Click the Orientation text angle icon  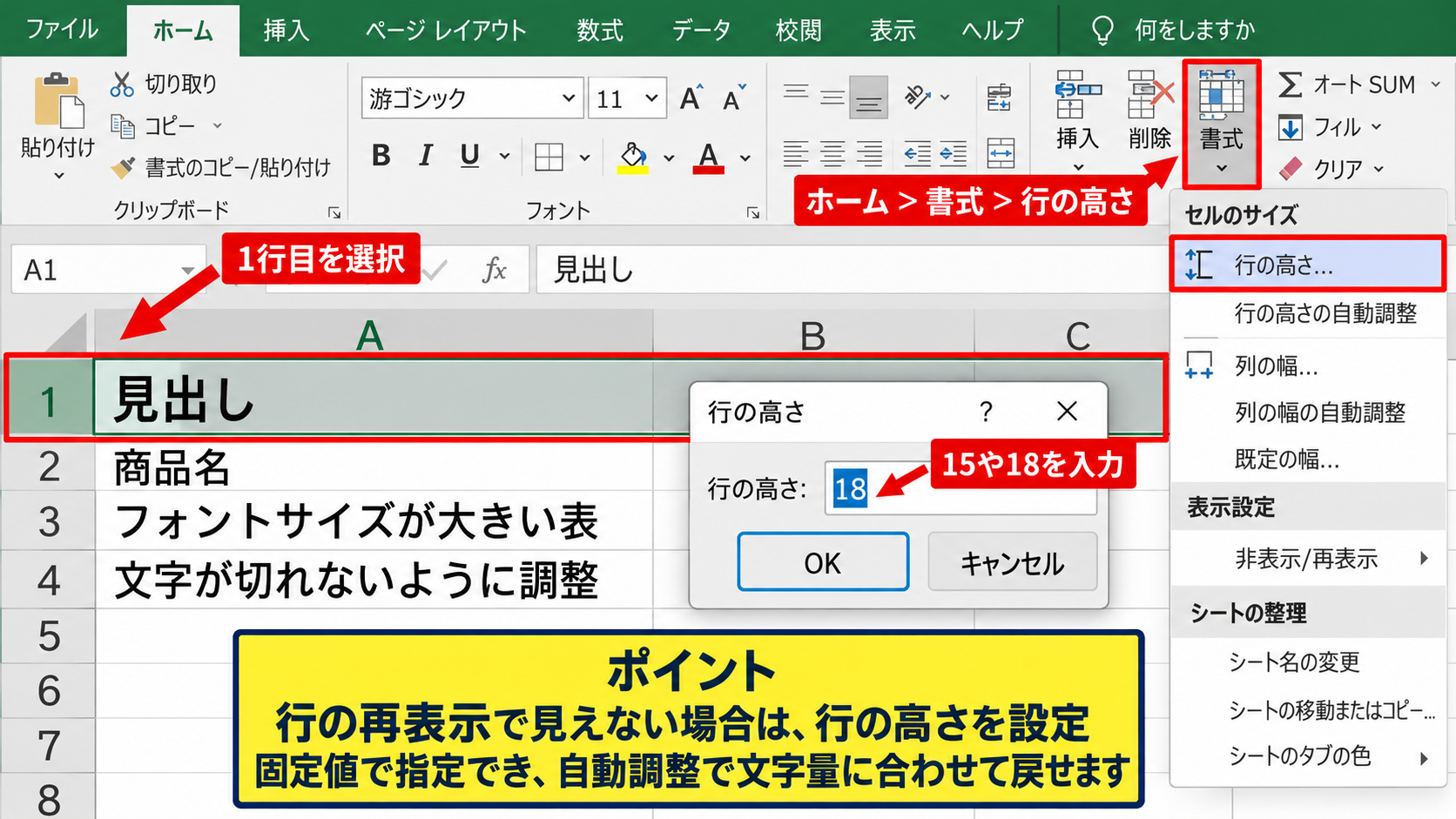(918, 97)
